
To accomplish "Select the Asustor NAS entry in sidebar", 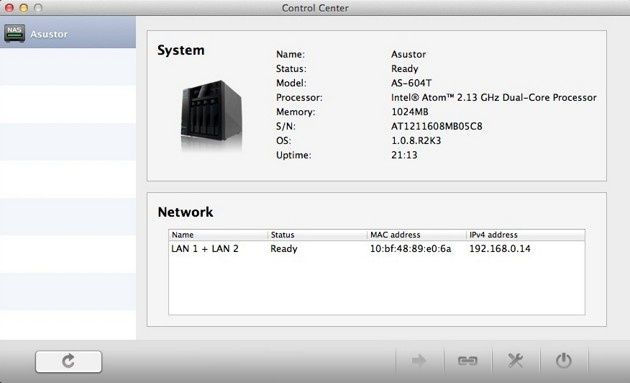I will (x=68, y=34).
